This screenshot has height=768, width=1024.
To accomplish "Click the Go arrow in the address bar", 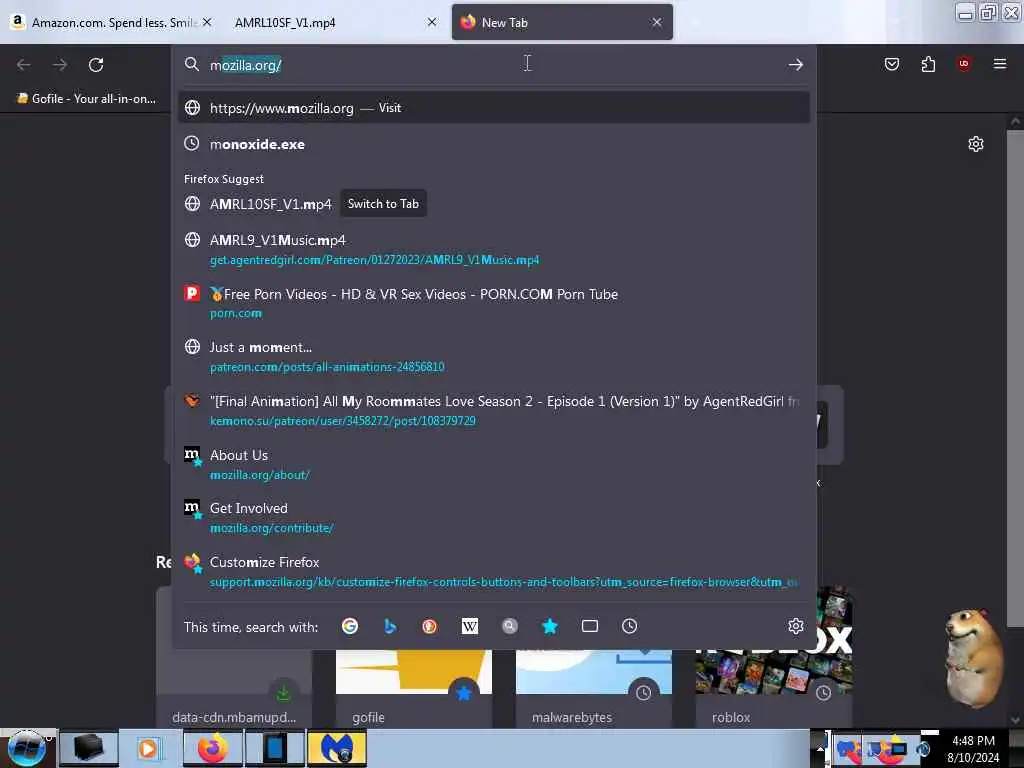I will tap(795, 65).
